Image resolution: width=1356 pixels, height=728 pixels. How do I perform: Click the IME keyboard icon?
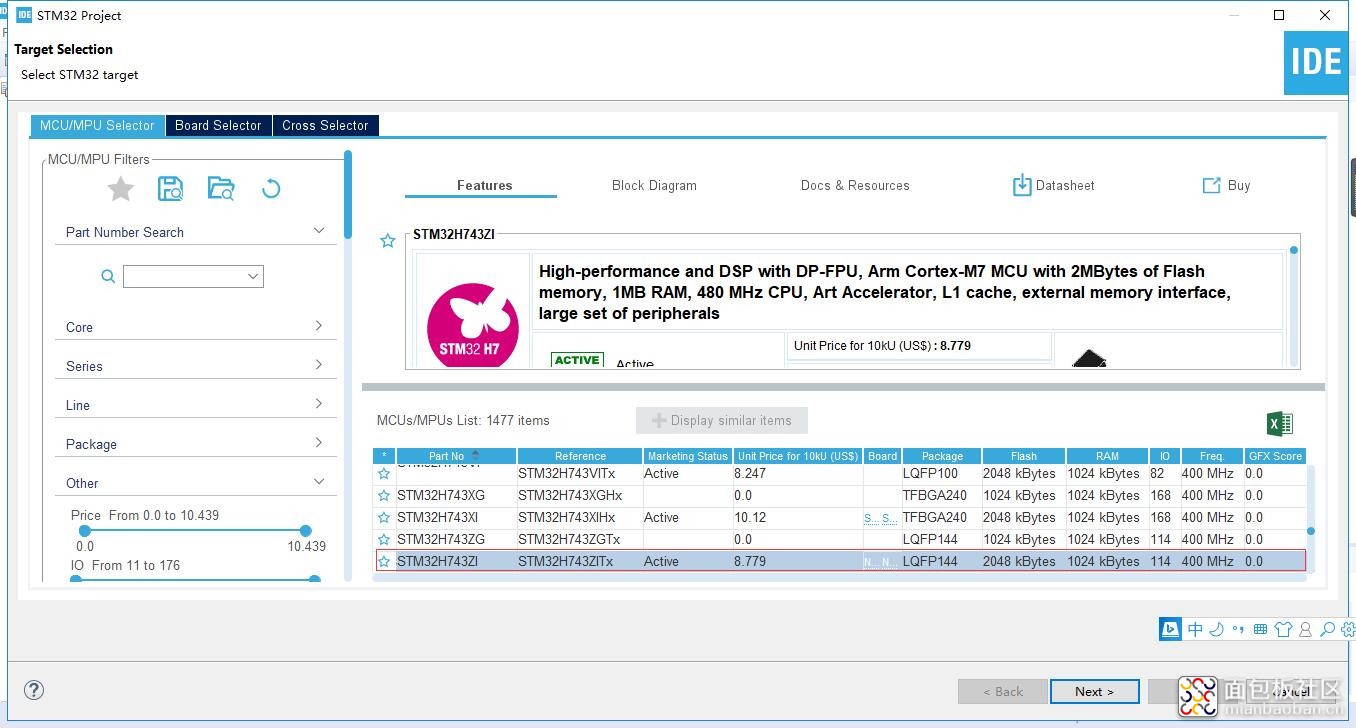(x=1261, y=629)
